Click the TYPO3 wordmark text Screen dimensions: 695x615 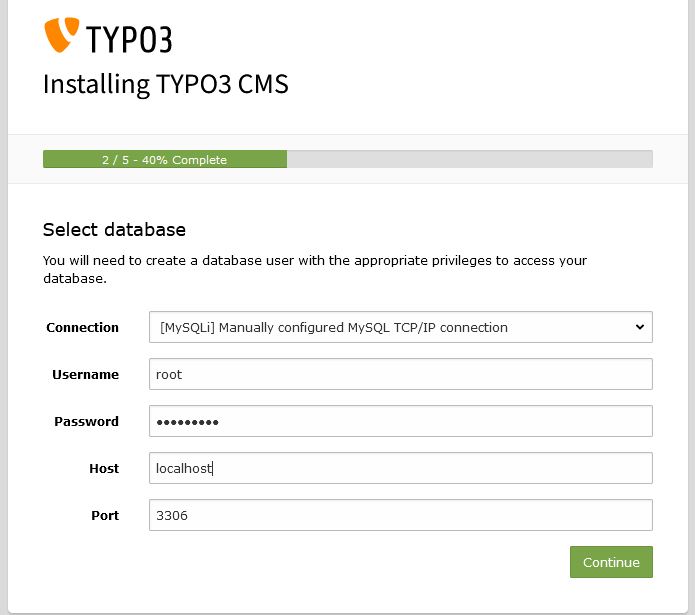pyautogui.click(x=128, y=38)
